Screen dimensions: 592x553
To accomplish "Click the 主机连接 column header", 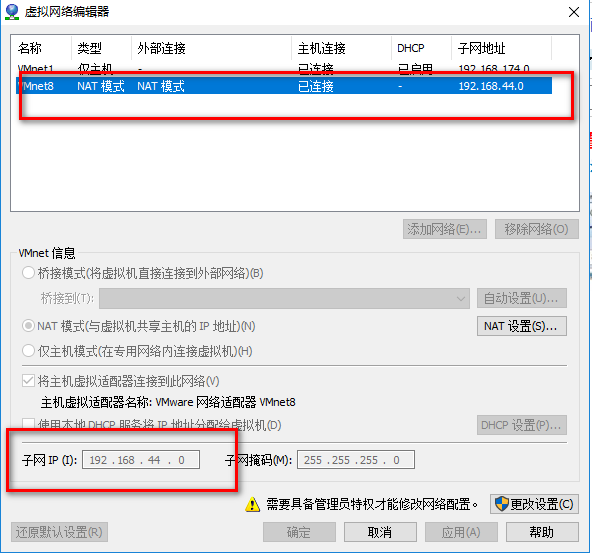I will [342, 48].
